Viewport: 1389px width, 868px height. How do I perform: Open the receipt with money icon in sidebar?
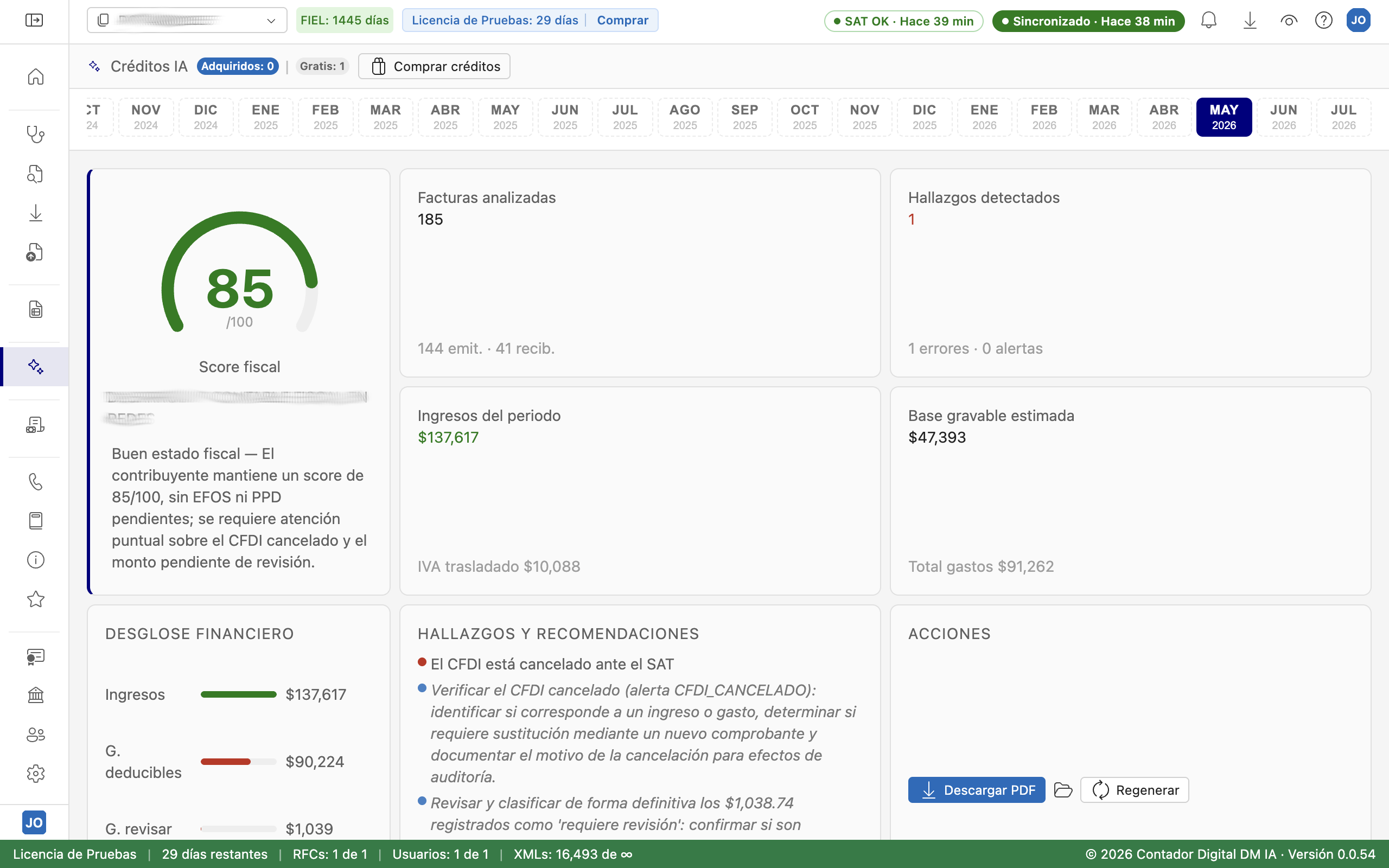[36, 425]
